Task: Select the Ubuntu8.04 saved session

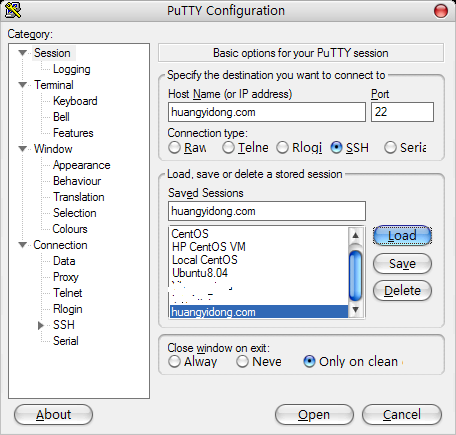Action: tap(259, 273)
